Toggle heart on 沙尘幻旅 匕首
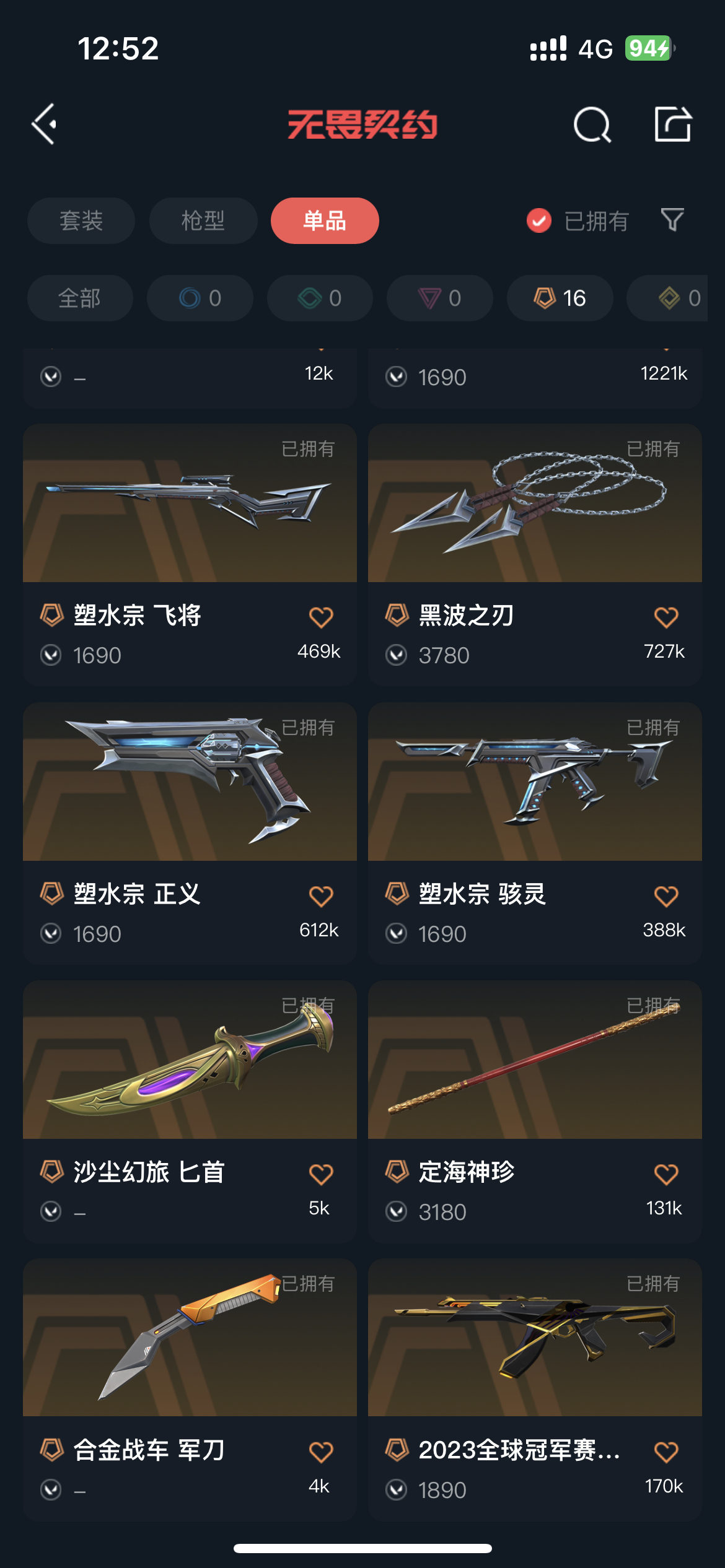The image size is (725, 1568). (321, 1174)
